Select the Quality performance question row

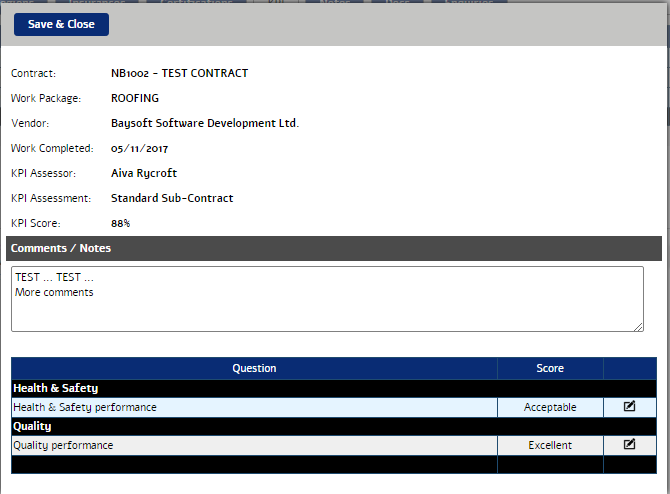pyautogui.click(x=63, y=445)
